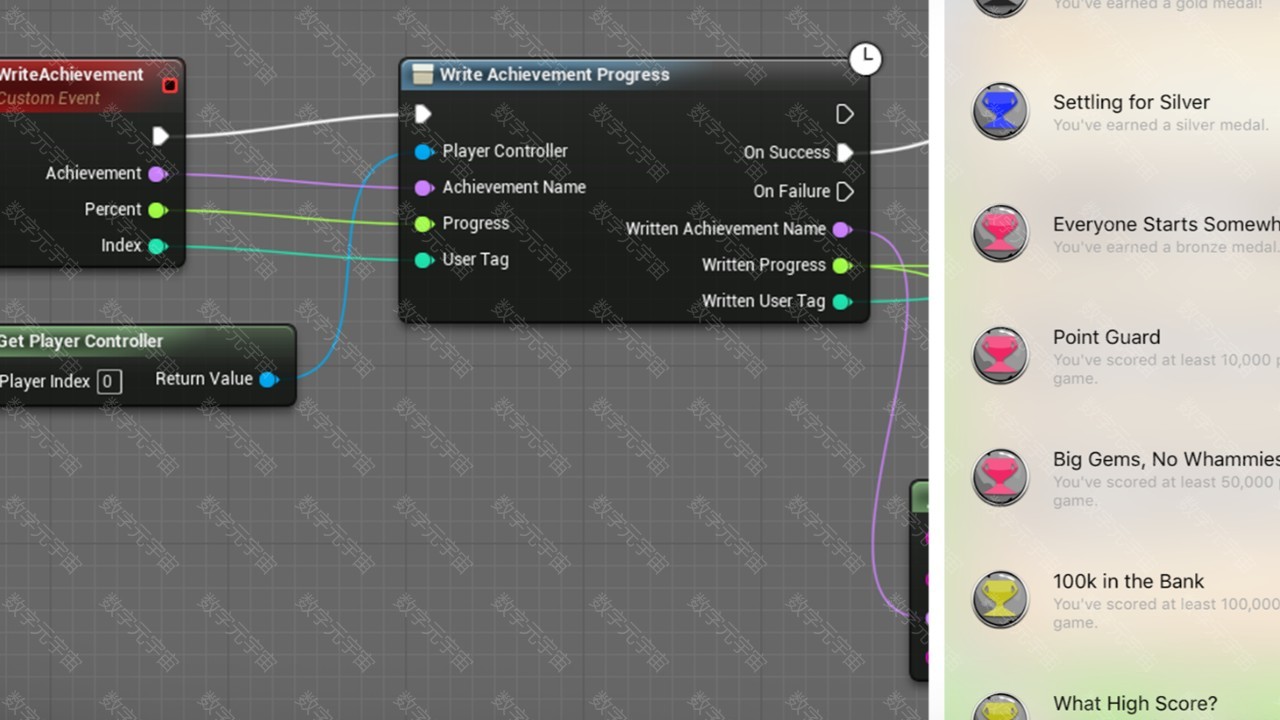This screenshot has width=1280, height=720.
Task: Click the Player Controller pin label
Action: (505, 151)
